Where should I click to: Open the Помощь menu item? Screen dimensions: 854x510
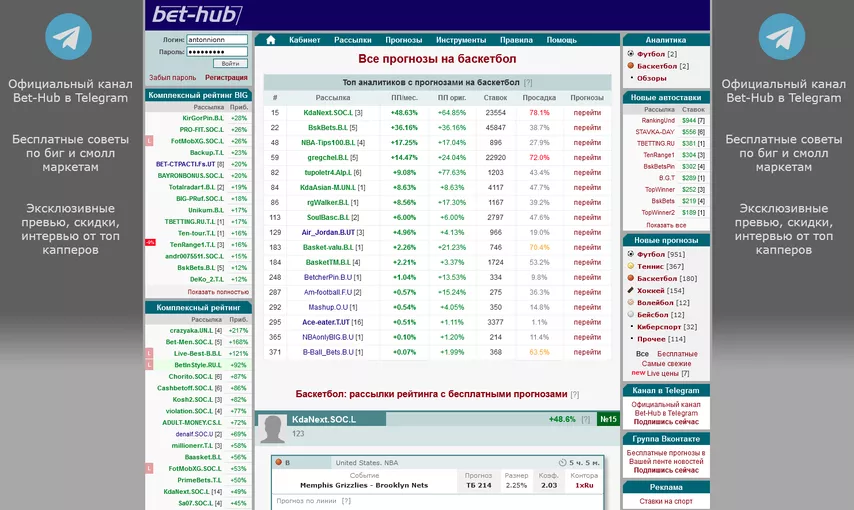[562, 40]
